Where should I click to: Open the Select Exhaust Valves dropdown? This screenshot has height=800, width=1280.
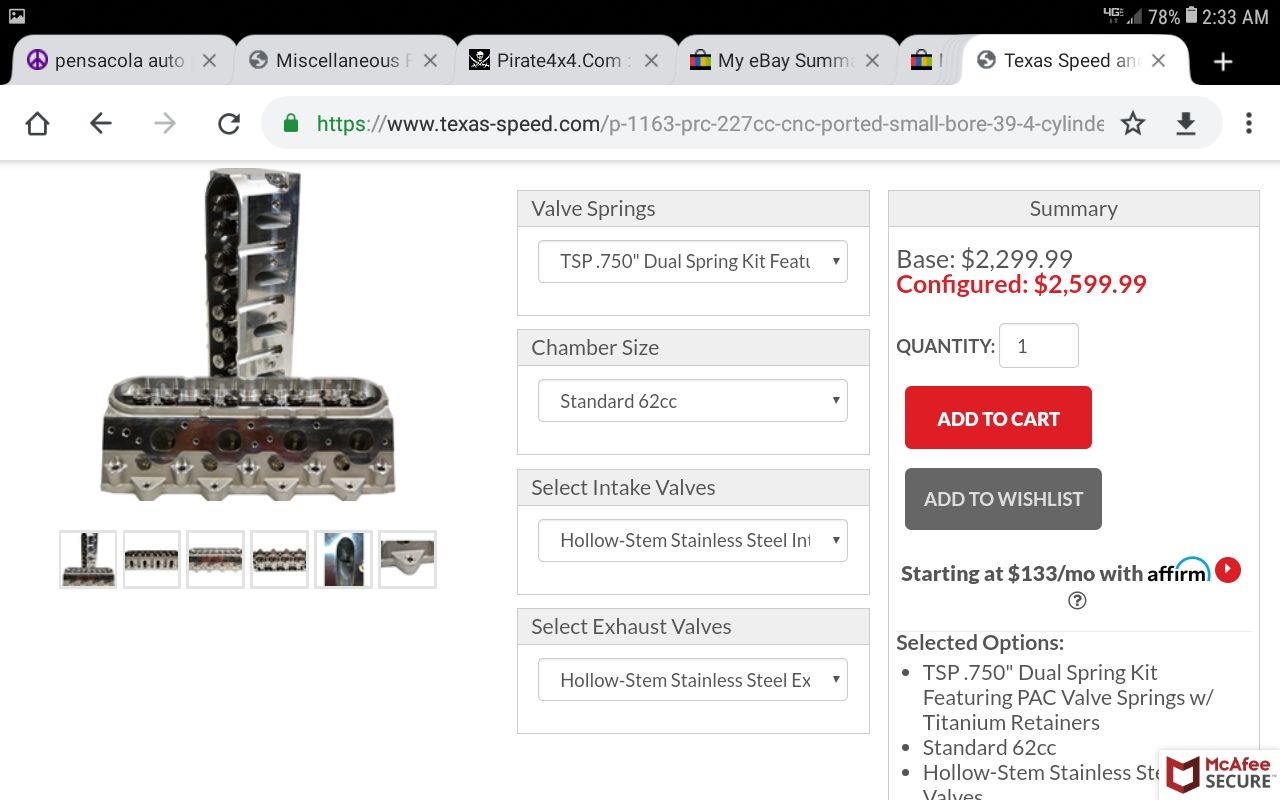pos(692,680)
